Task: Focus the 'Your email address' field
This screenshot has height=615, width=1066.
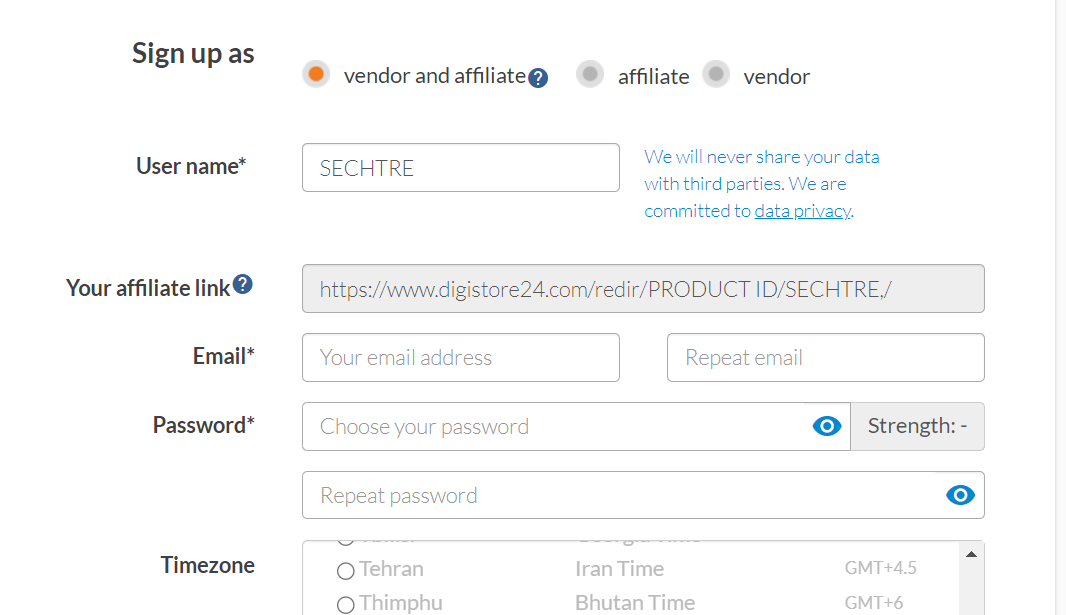Action: coord(460,358)
